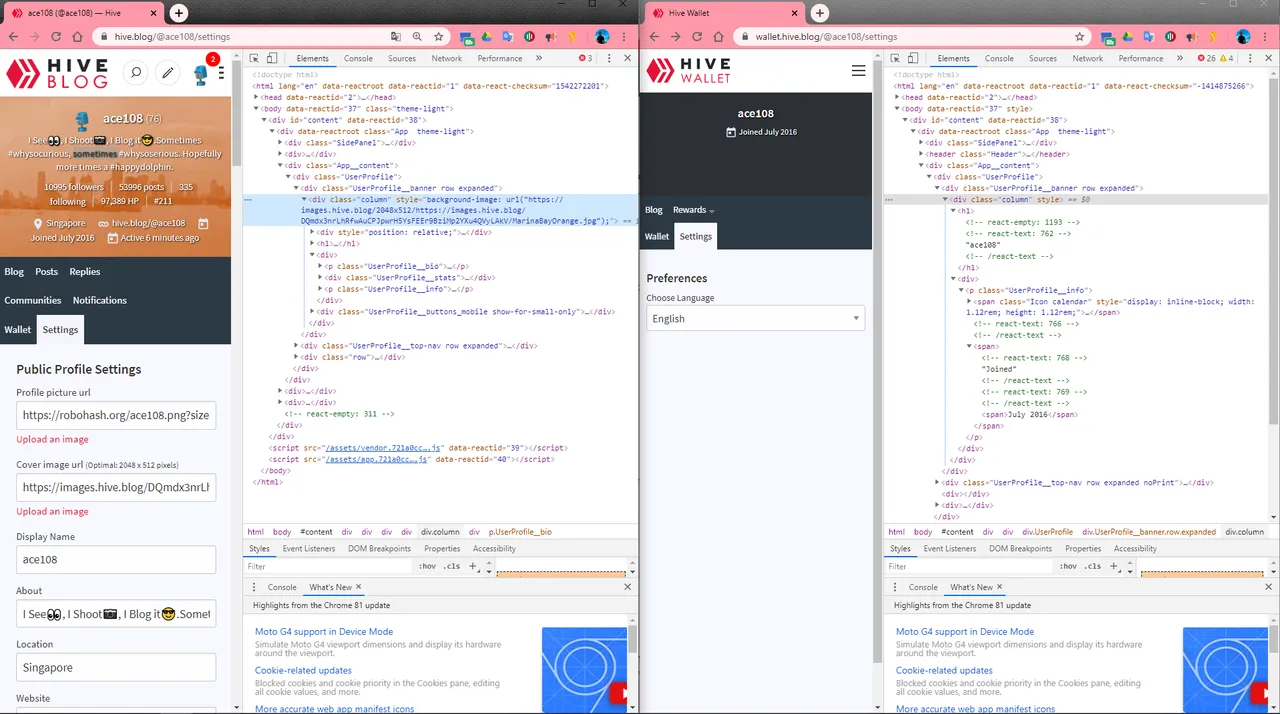Activate inspect-element picker in right DevTools

click(x=896, y=58)
